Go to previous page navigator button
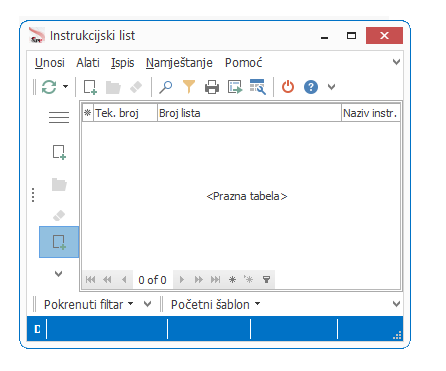 tap(107, 279)
